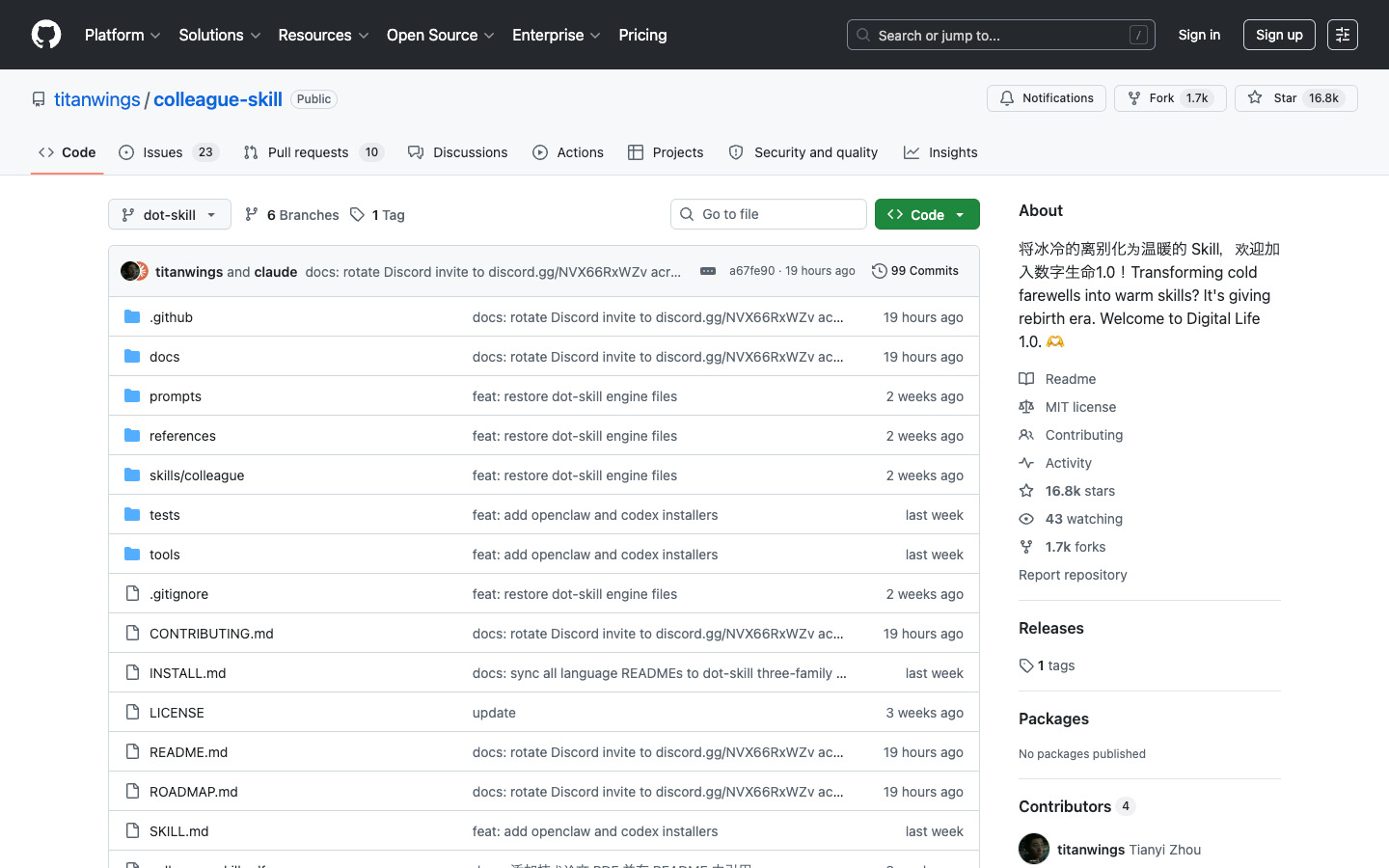Viewport: 1389px width, 868px height.
Task: Open the Pricing link
Action: [x=642, y=35]
